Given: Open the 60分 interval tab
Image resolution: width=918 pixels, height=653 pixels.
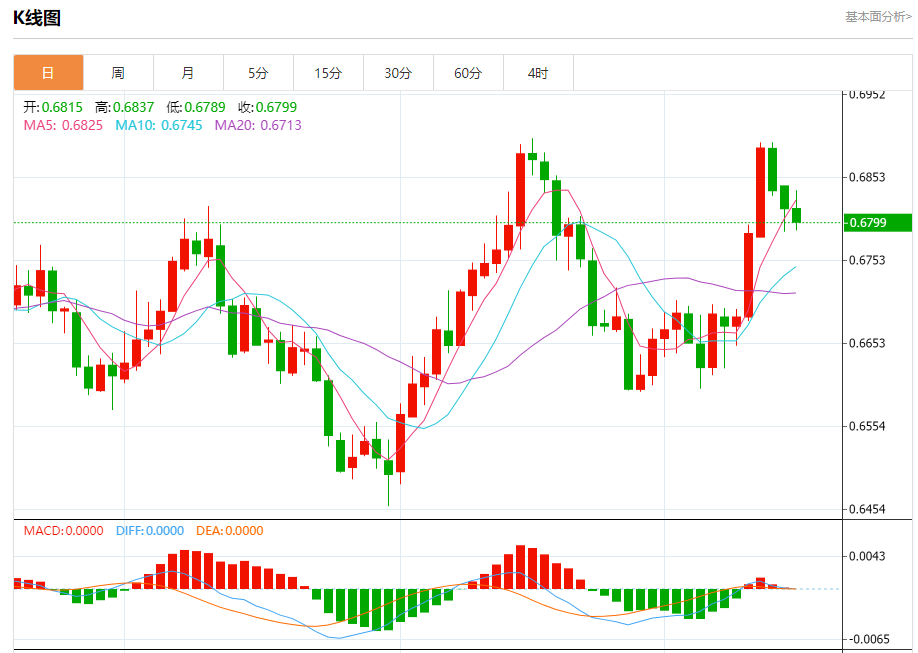Looking at the screenshot, I should tap(468, 73).
